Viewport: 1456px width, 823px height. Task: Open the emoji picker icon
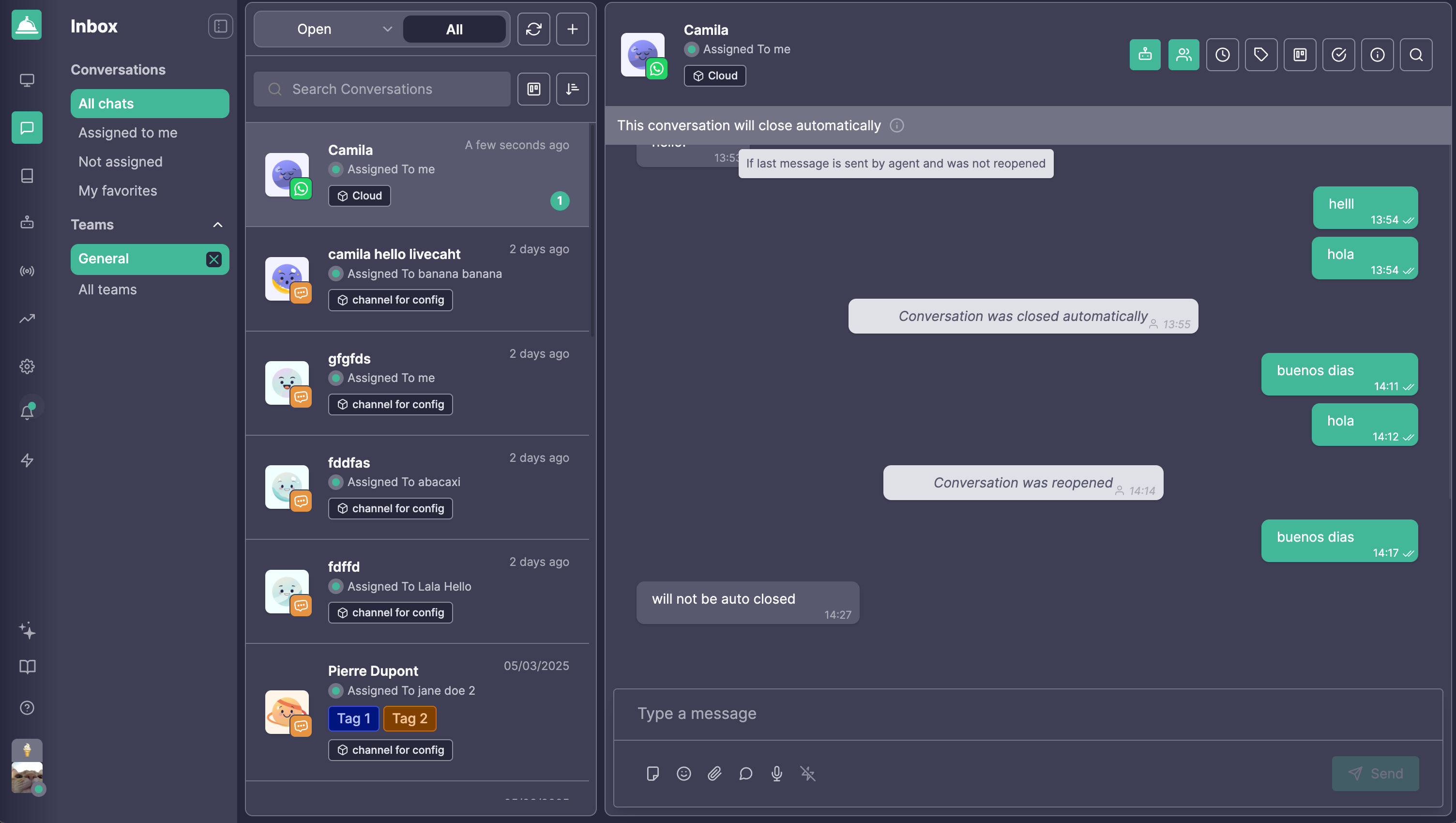tap(683, 773)
